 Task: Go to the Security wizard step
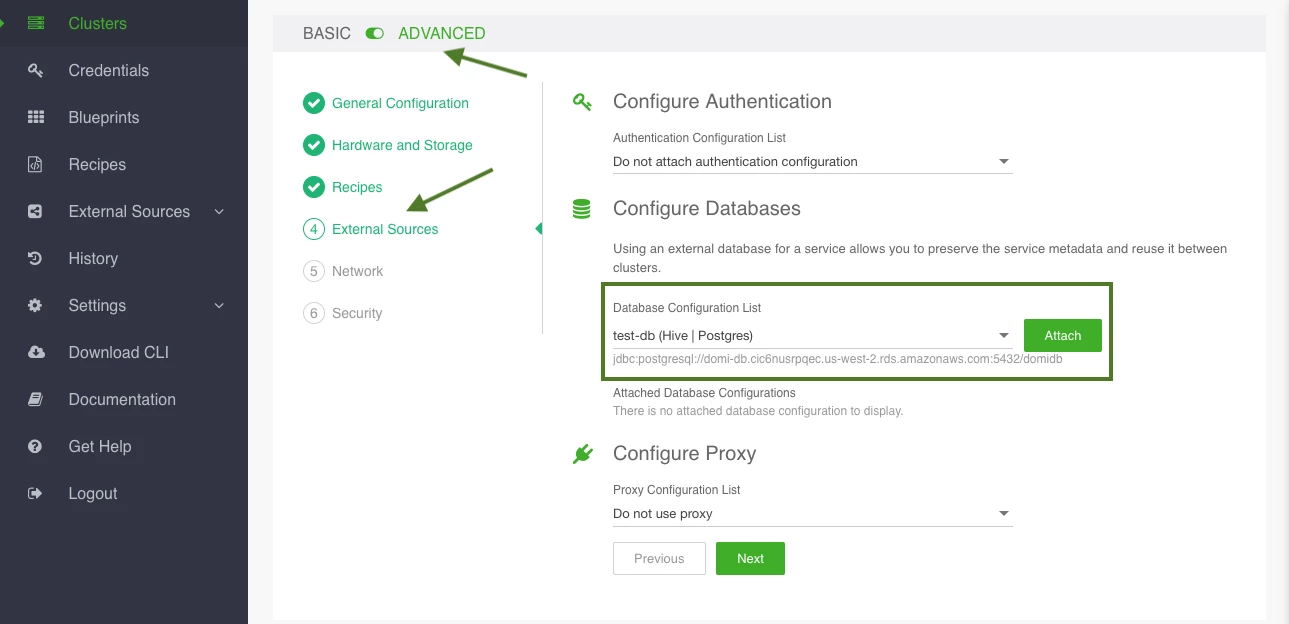(x=357, y=313)
